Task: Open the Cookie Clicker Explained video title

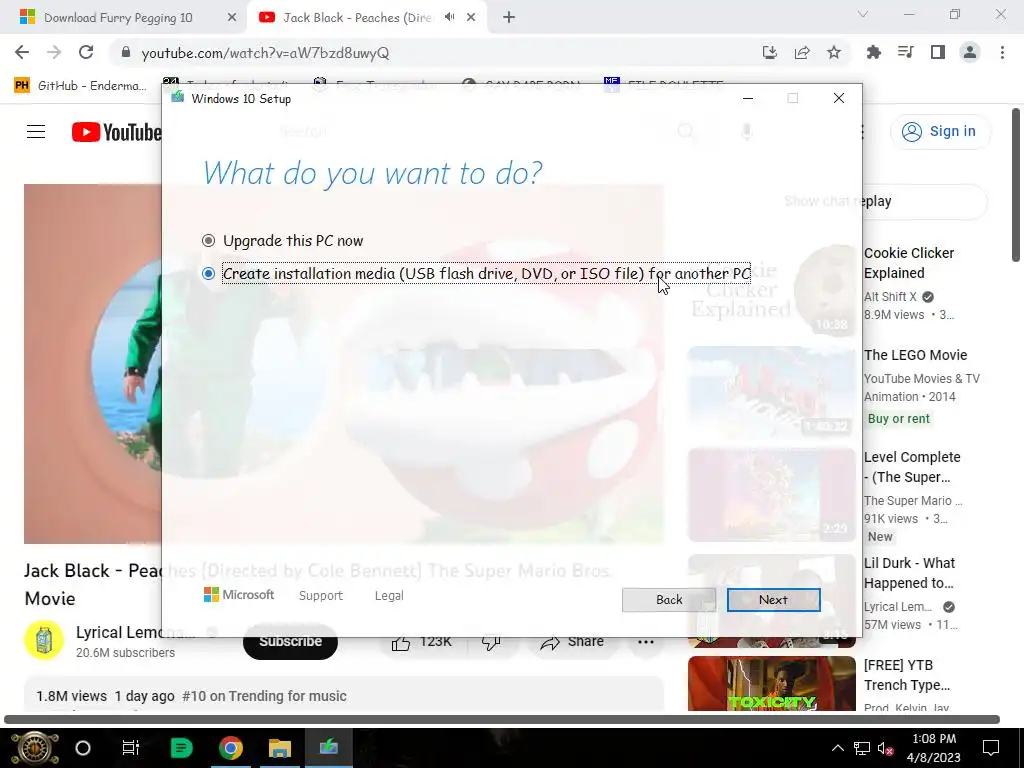Action: pyautogui.click(x=908, y=263)
